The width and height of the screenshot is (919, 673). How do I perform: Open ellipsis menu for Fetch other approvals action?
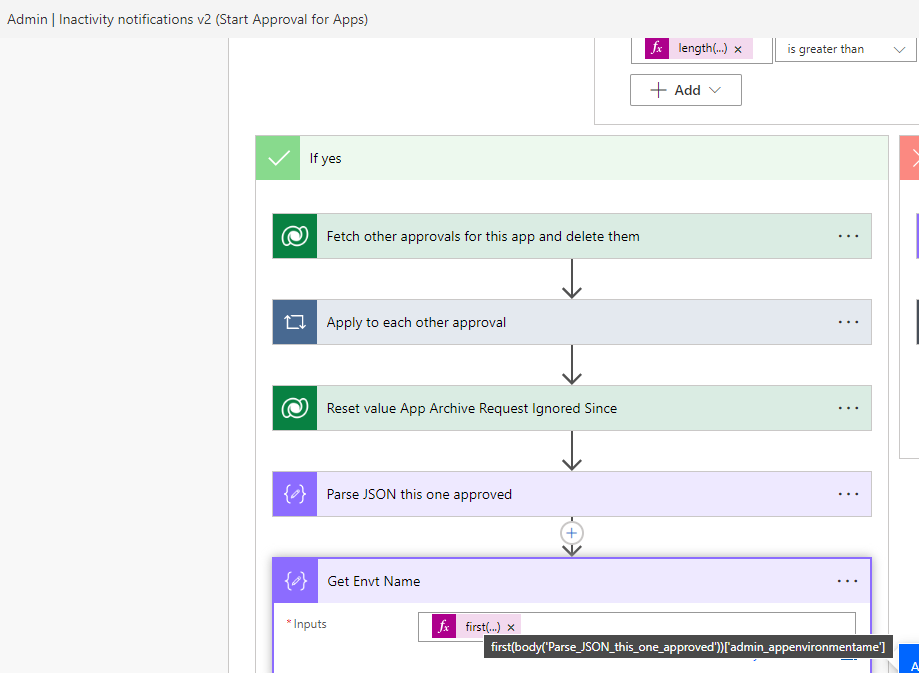(x=848, y=236)
